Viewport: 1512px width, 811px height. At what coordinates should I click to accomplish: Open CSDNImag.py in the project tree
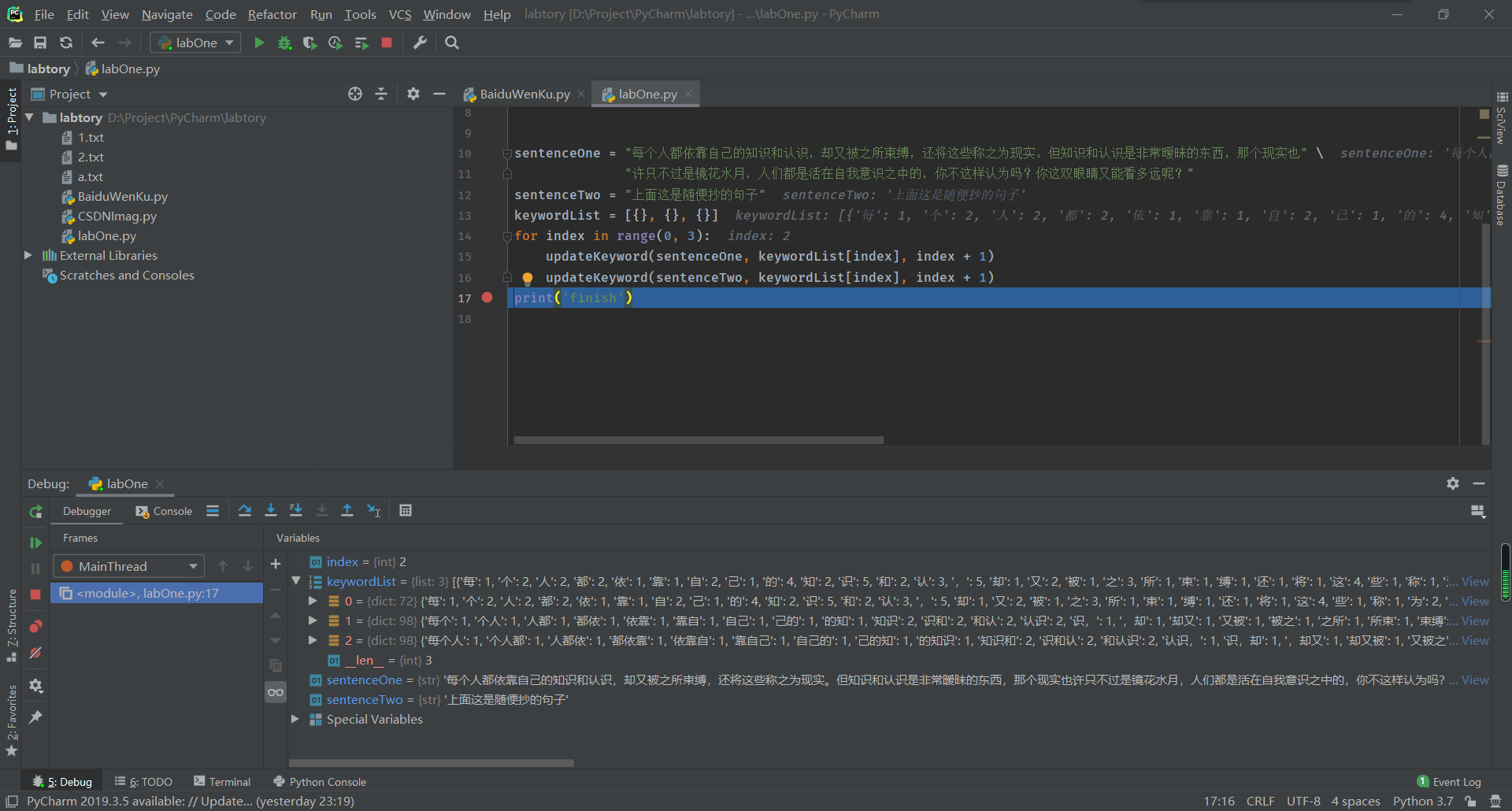pos(117,216)
